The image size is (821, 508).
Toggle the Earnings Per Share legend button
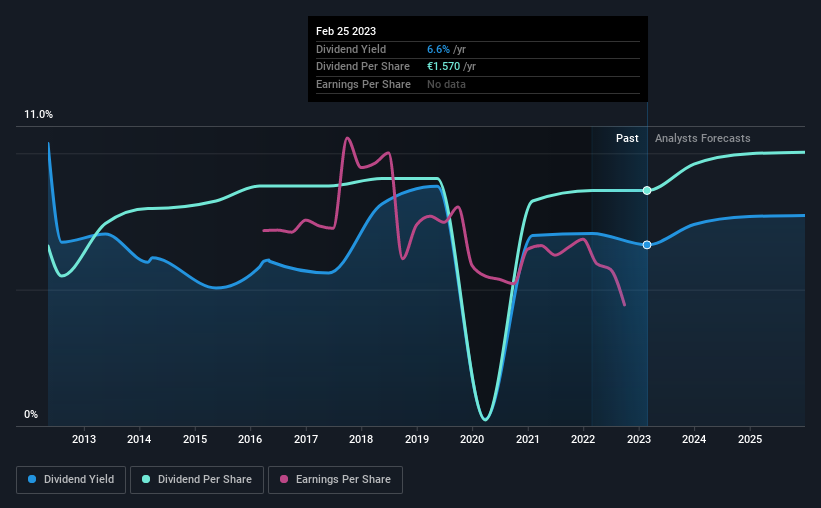(x=335, y=480)
